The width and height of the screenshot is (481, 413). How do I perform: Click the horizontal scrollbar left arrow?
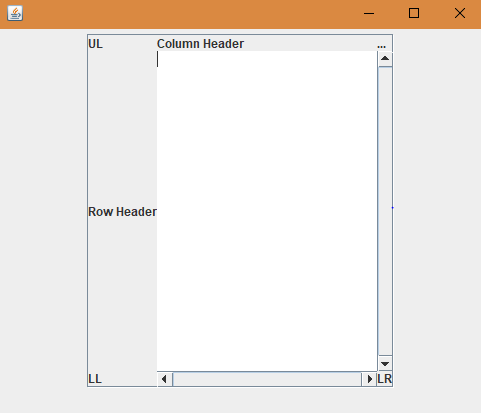pos(164,379)
